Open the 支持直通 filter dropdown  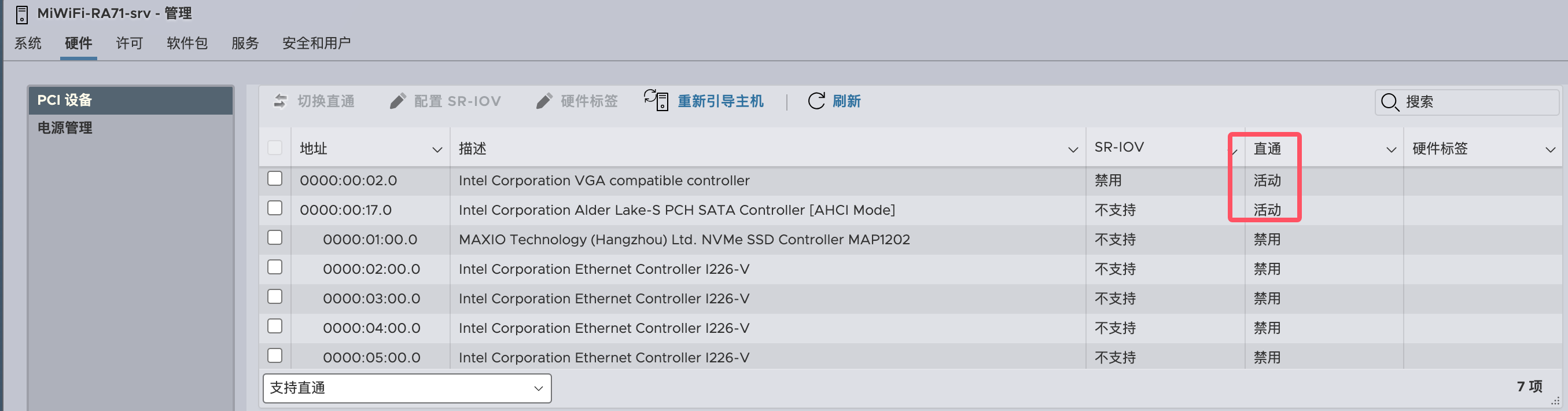[407, 388]
